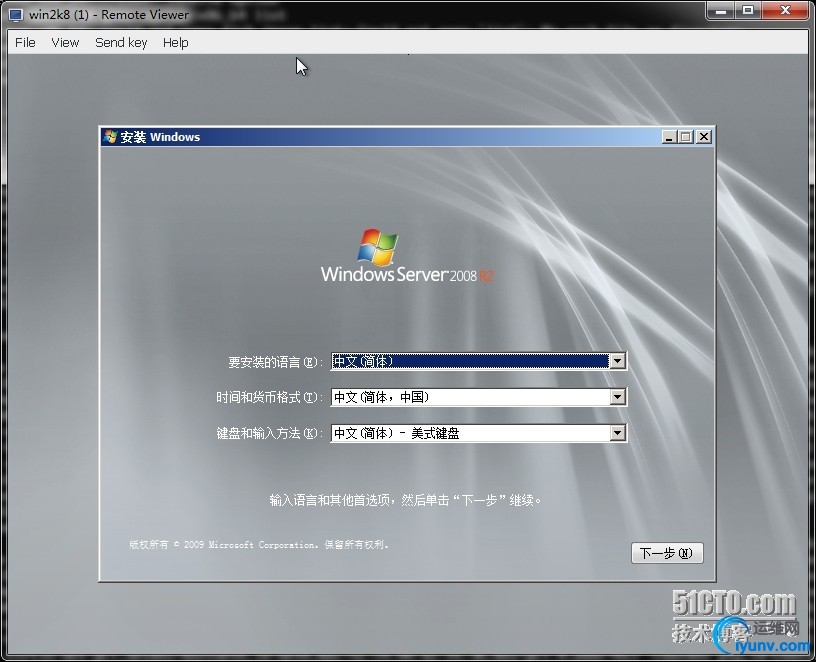The height and width of the screenshot is (662, 816).
Task: Click the Windows setup icon in dialog title
Action: pyautogui.click(x=110, y=136)
